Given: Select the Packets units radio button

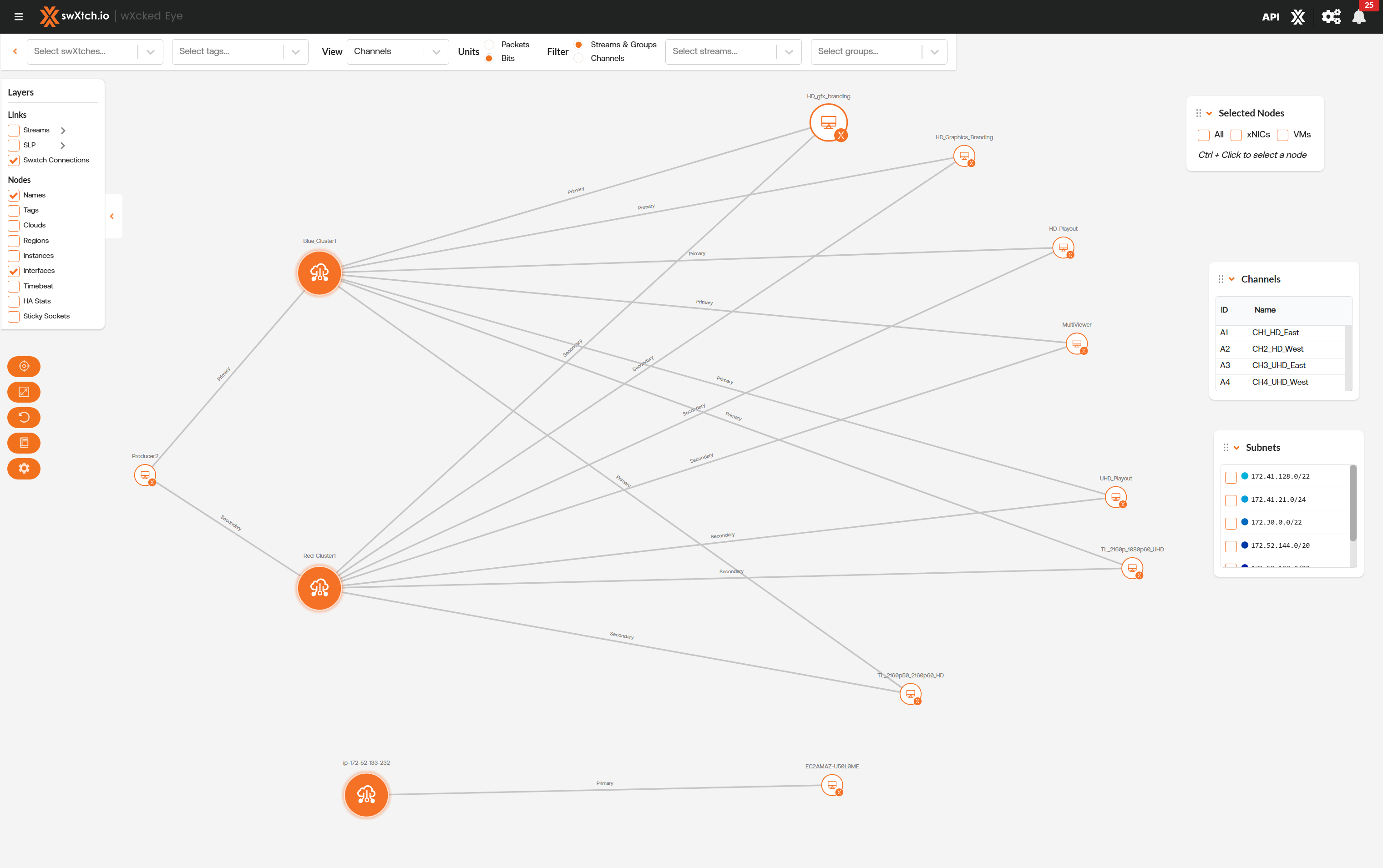Looking at the screenshot, I should (489, 45).
